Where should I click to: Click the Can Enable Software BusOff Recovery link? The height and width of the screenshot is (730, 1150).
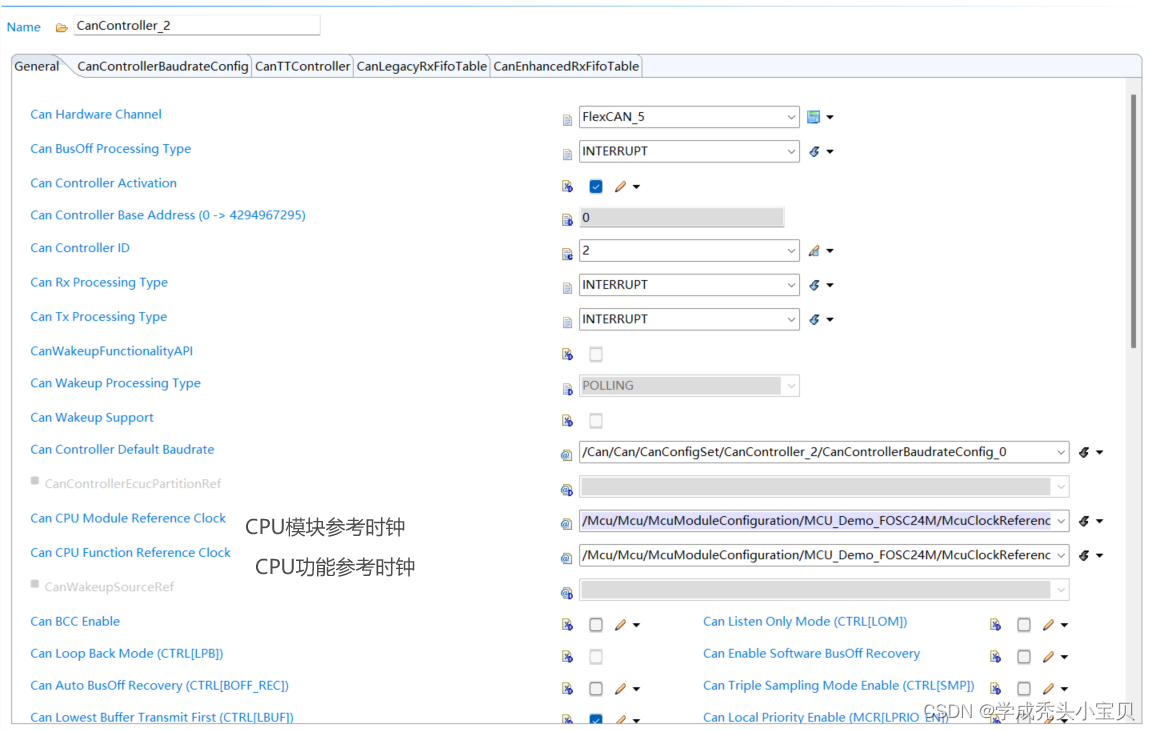click(810, 653)
